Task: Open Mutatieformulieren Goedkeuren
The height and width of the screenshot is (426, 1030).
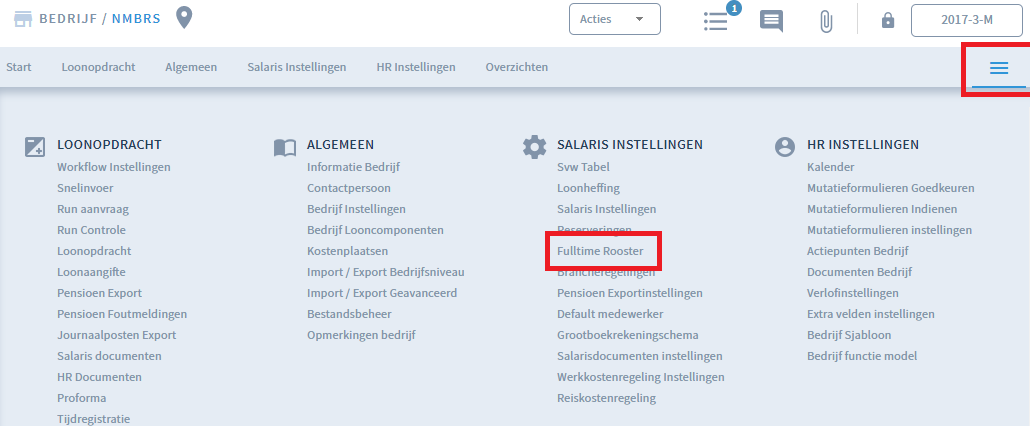Action: [891, 188]
